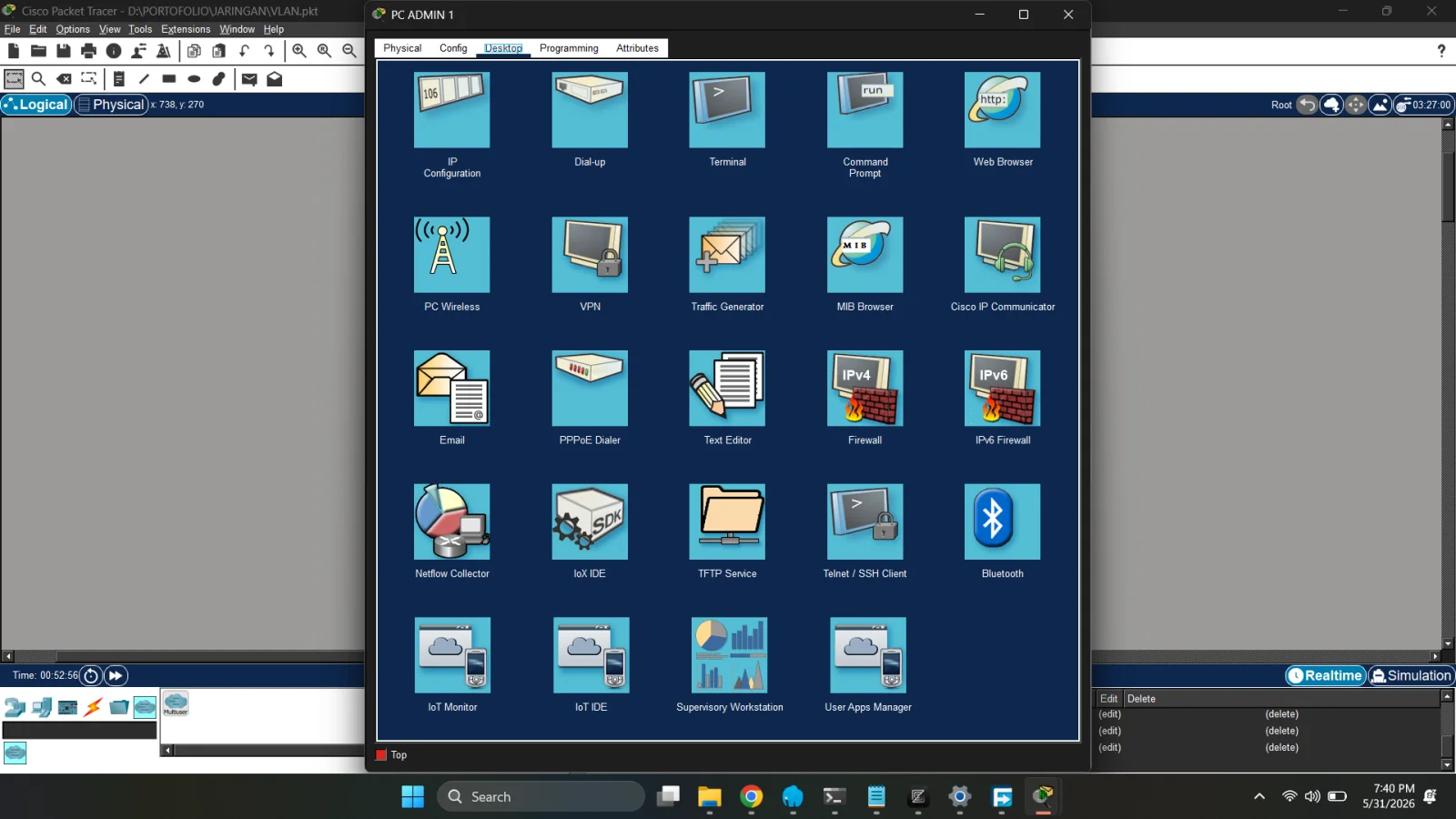Select the Desktop tab
Viewport: 1456px width, 819px height.
(x=503, y=48)
